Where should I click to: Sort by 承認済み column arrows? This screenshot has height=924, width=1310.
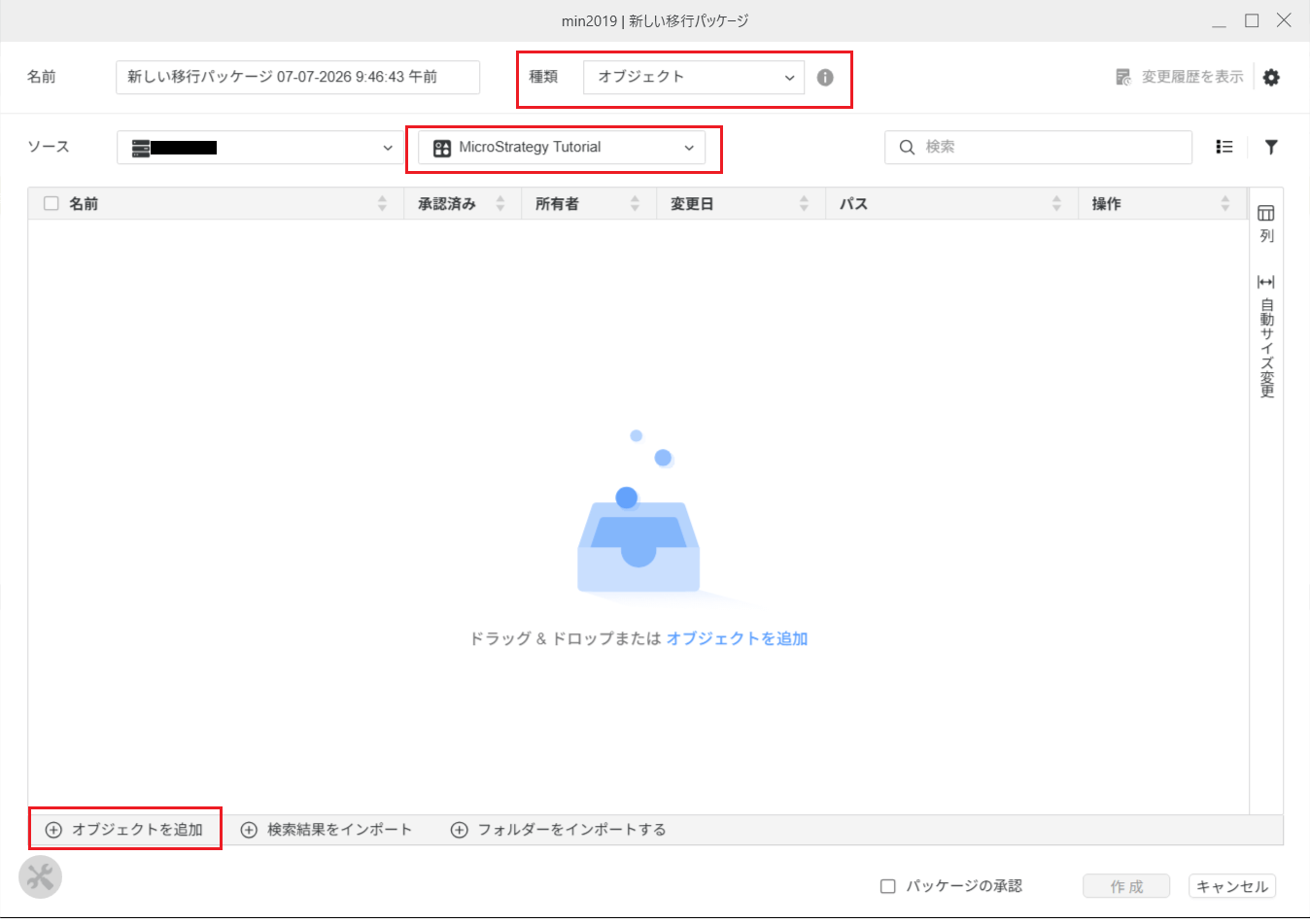tap(500, 203)
